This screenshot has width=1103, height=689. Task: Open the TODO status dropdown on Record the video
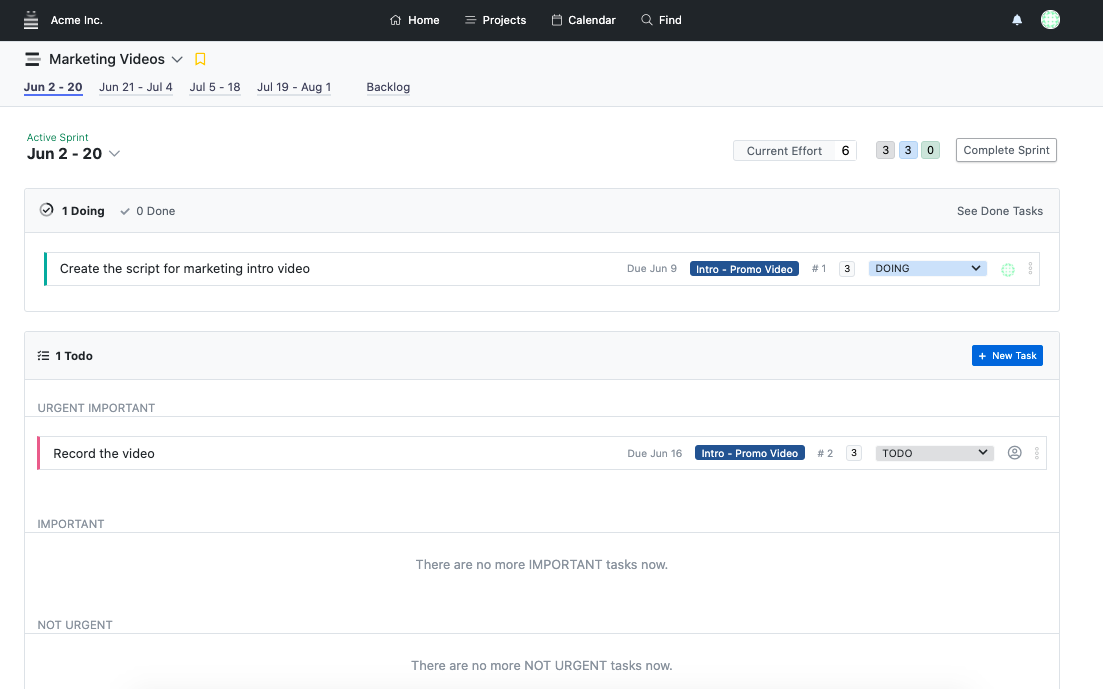[x=933, y=452]
